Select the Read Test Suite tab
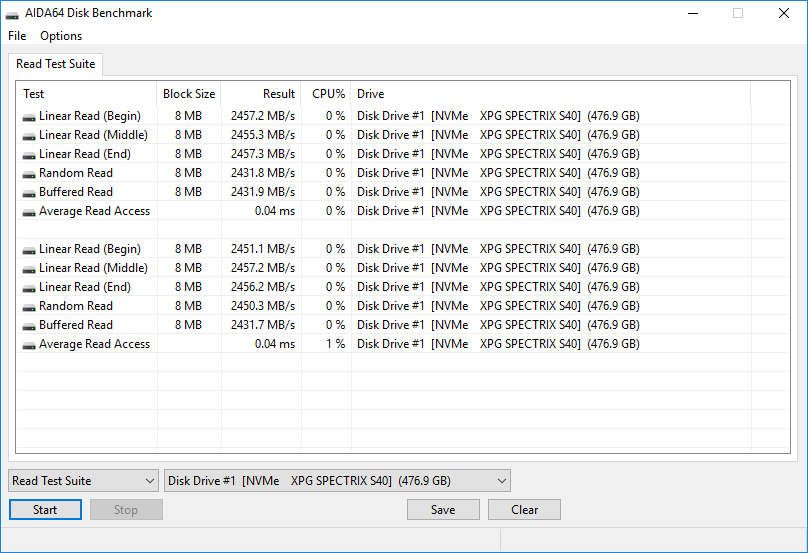 (x=56, y=64)
